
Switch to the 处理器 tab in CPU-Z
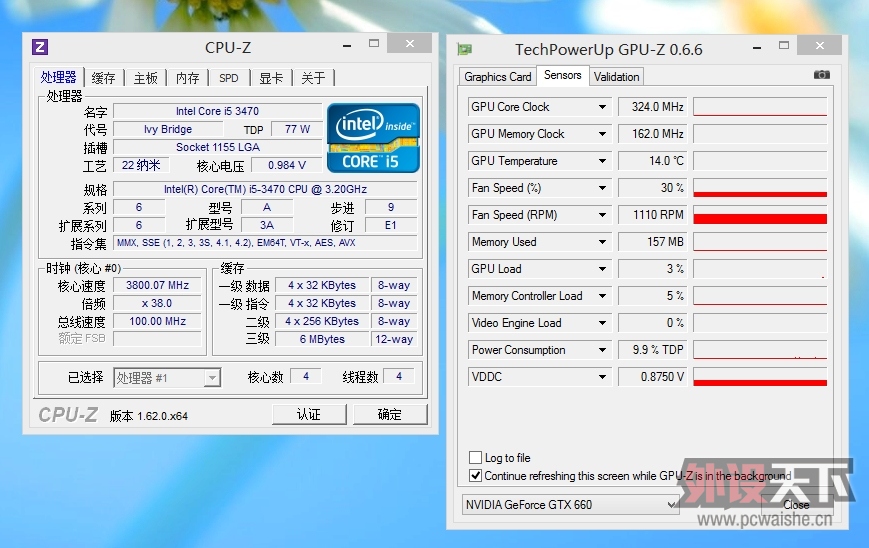click(x=58, y=77)
